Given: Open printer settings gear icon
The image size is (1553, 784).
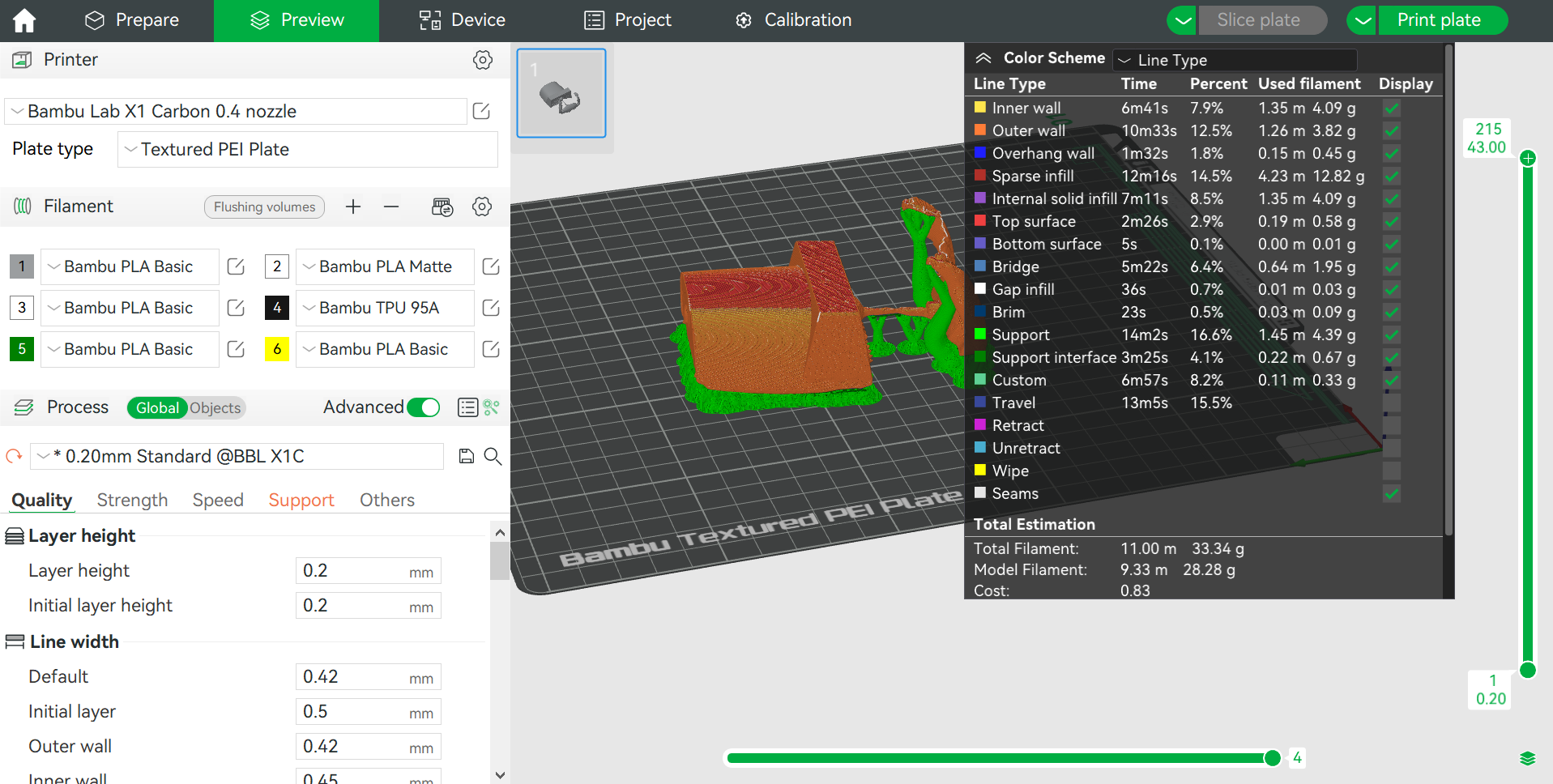Looking at the screenshot, I should point(483,60).
